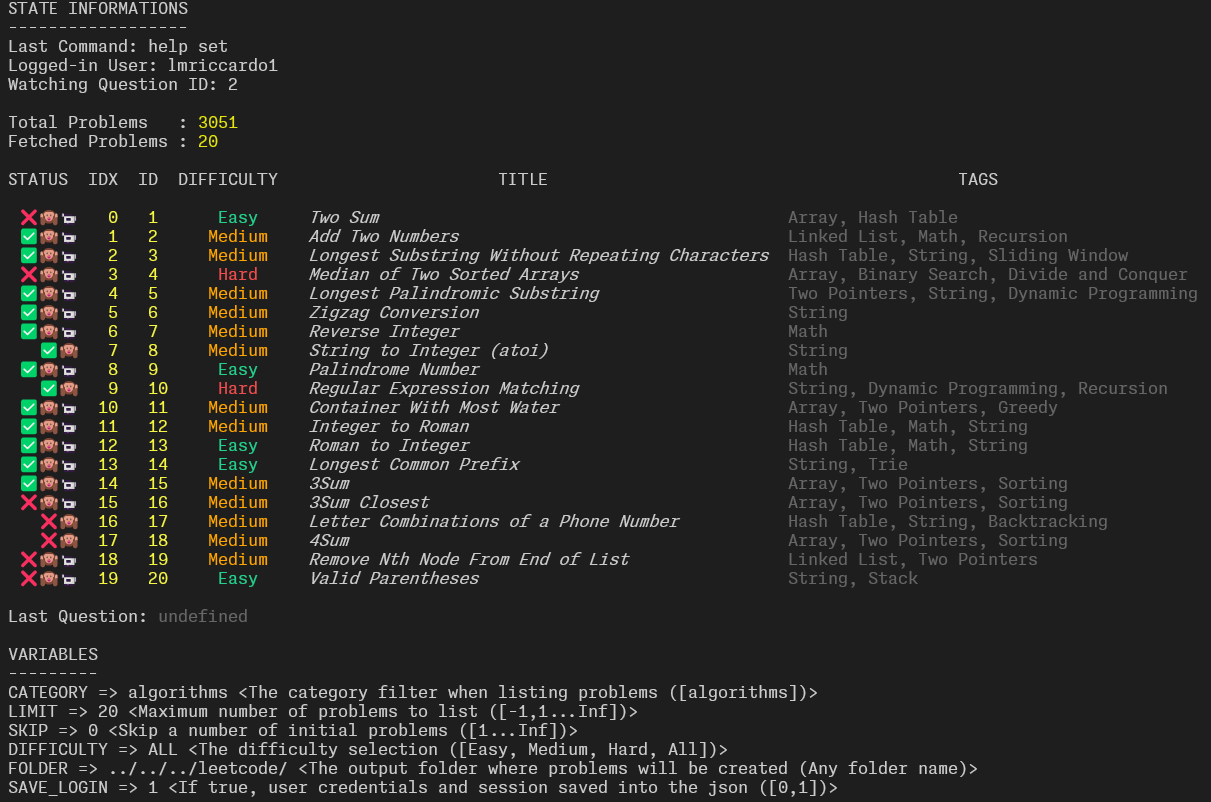Click the green check icon for Add Two Numbers
This screenshot has width=1211, height=802.
[x=28, y=236]
